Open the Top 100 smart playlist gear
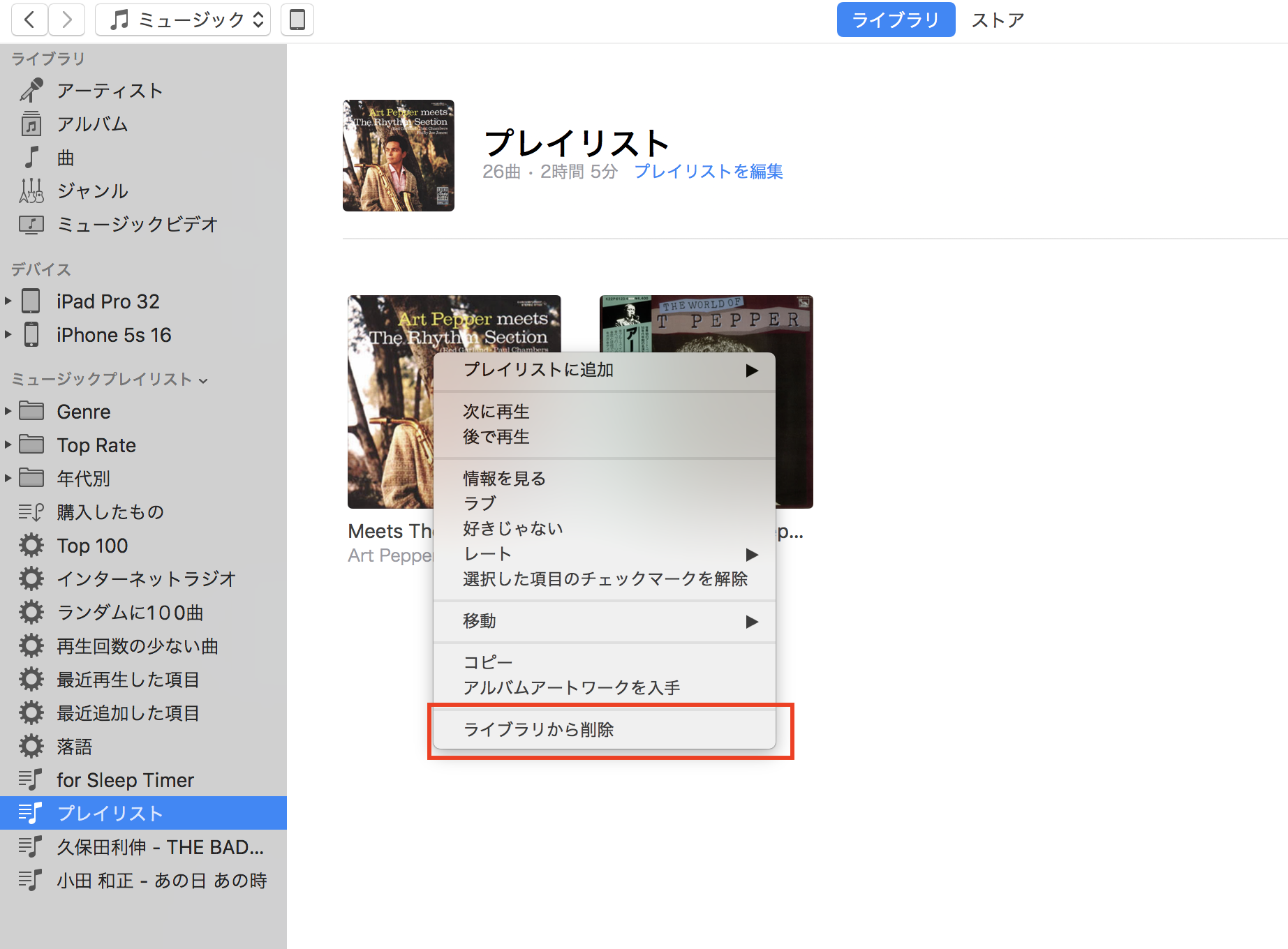 31,546
